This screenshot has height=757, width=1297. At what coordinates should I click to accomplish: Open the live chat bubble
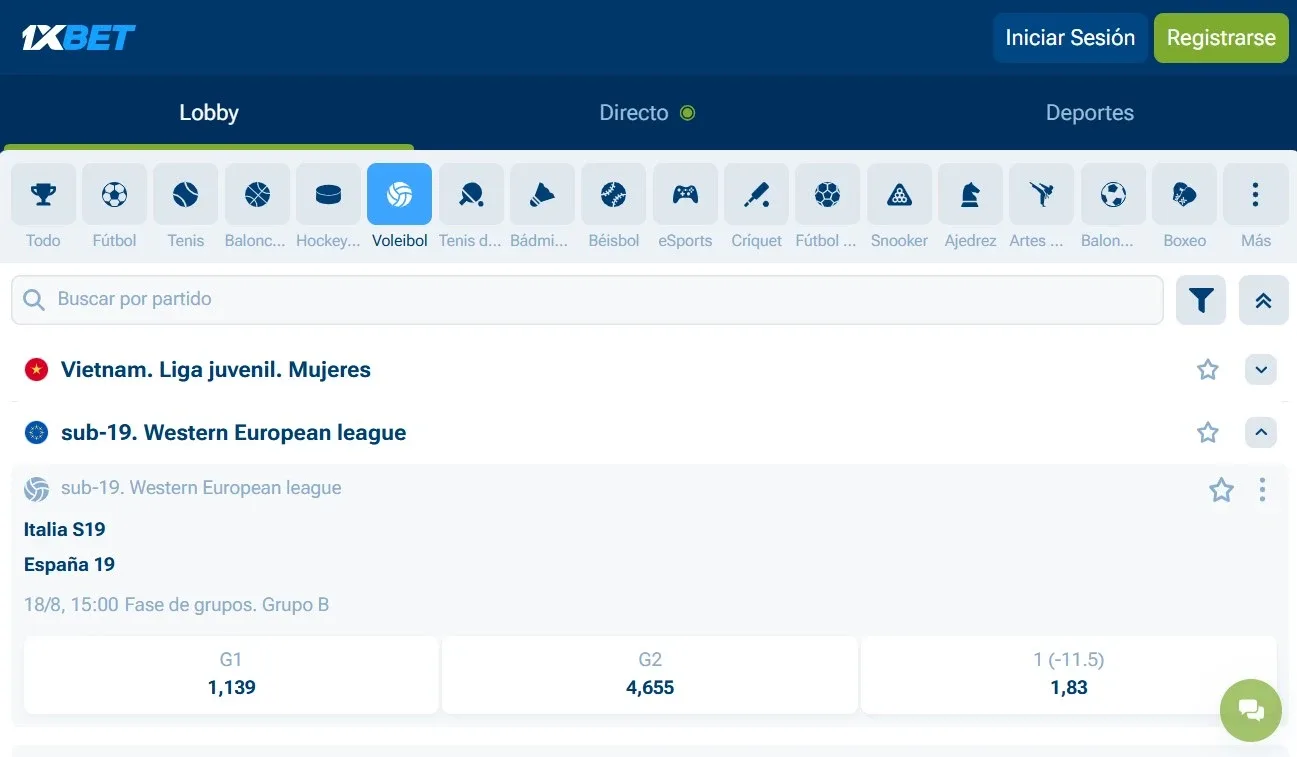click(x=1251, y=710)
